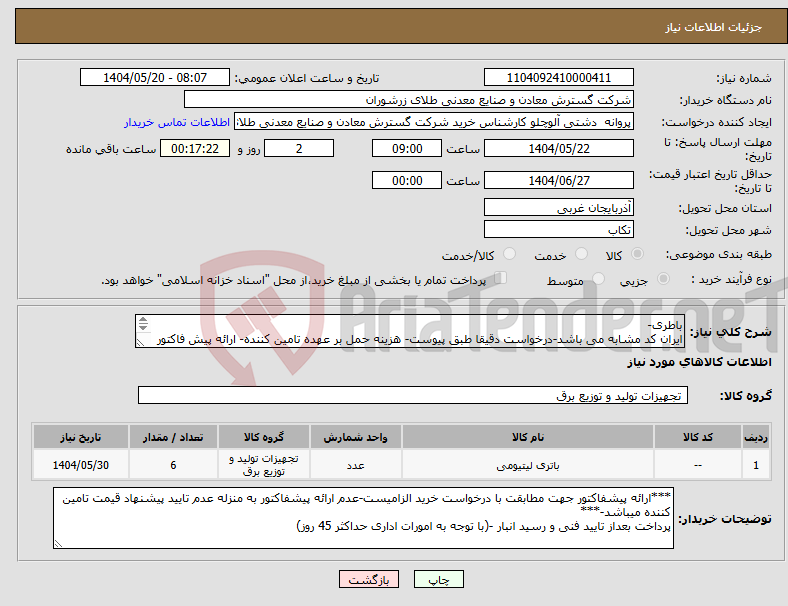Image resolution: width=788 pixels, height=606 pixels.
Task: Click the واحد شمارش column header
Action: click(355, 437)
